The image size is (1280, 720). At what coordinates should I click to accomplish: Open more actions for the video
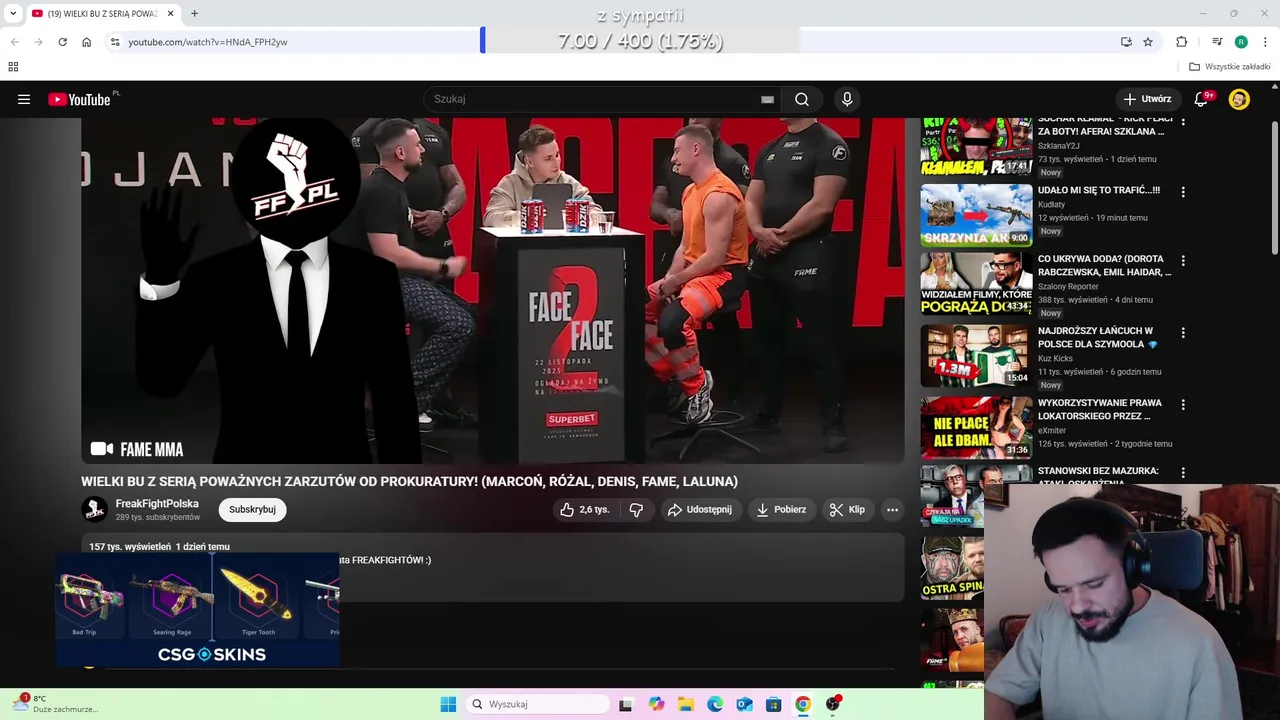pyautogui.click(x=892, y=510)
